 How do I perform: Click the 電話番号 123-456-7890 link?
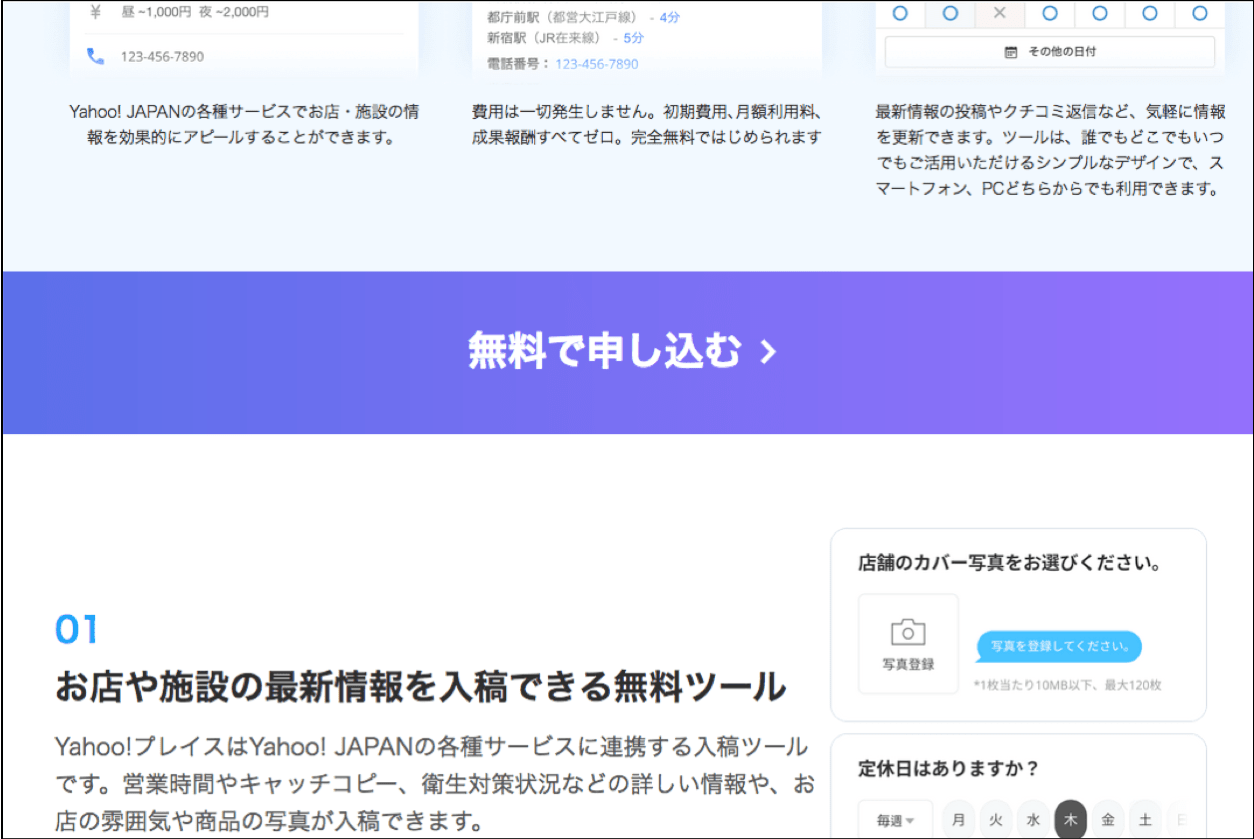pos(596,63)
